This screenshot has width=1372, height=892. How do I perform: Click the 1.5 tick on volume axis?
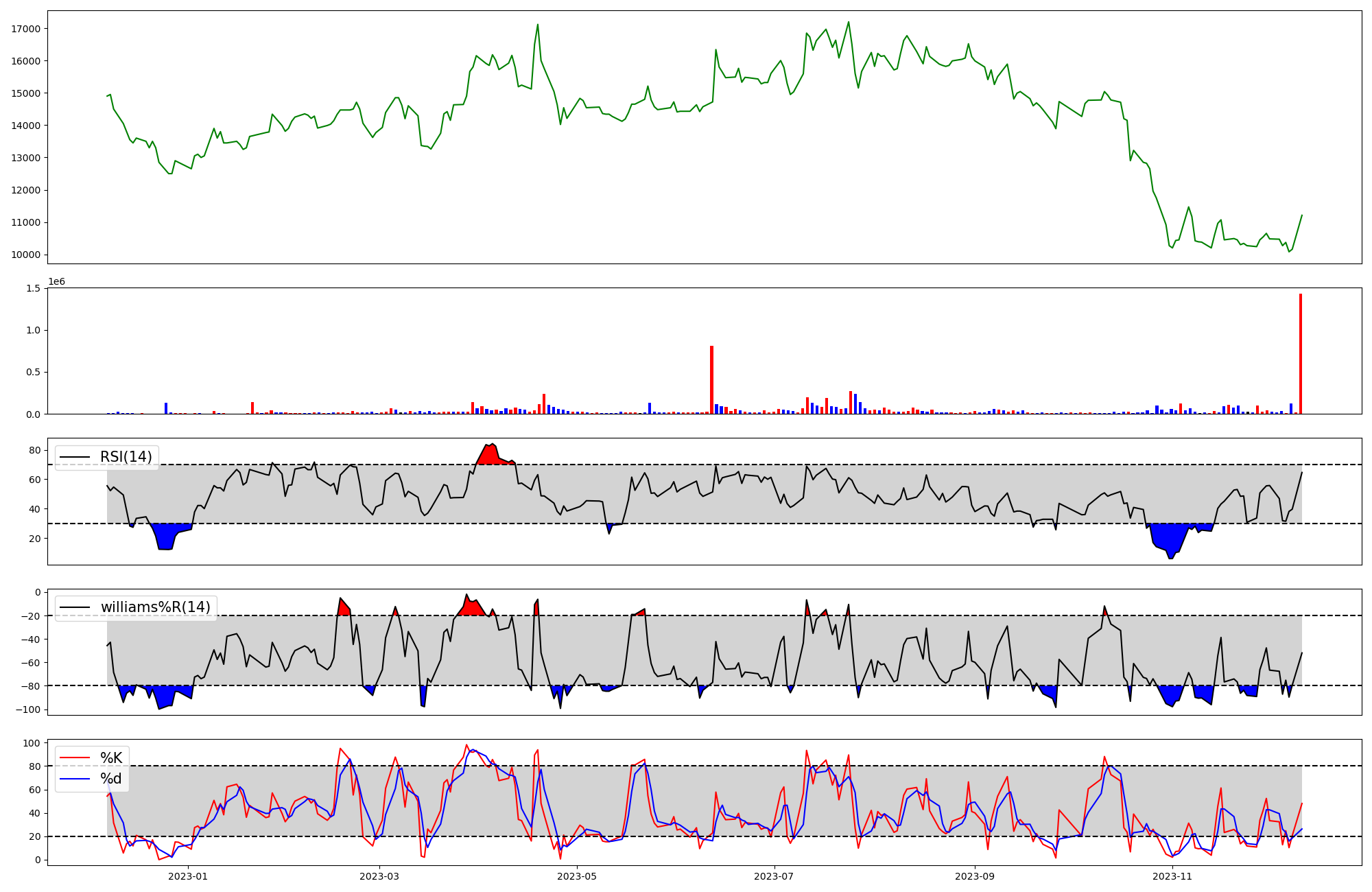pyautogui.click(x=33, y=288)
